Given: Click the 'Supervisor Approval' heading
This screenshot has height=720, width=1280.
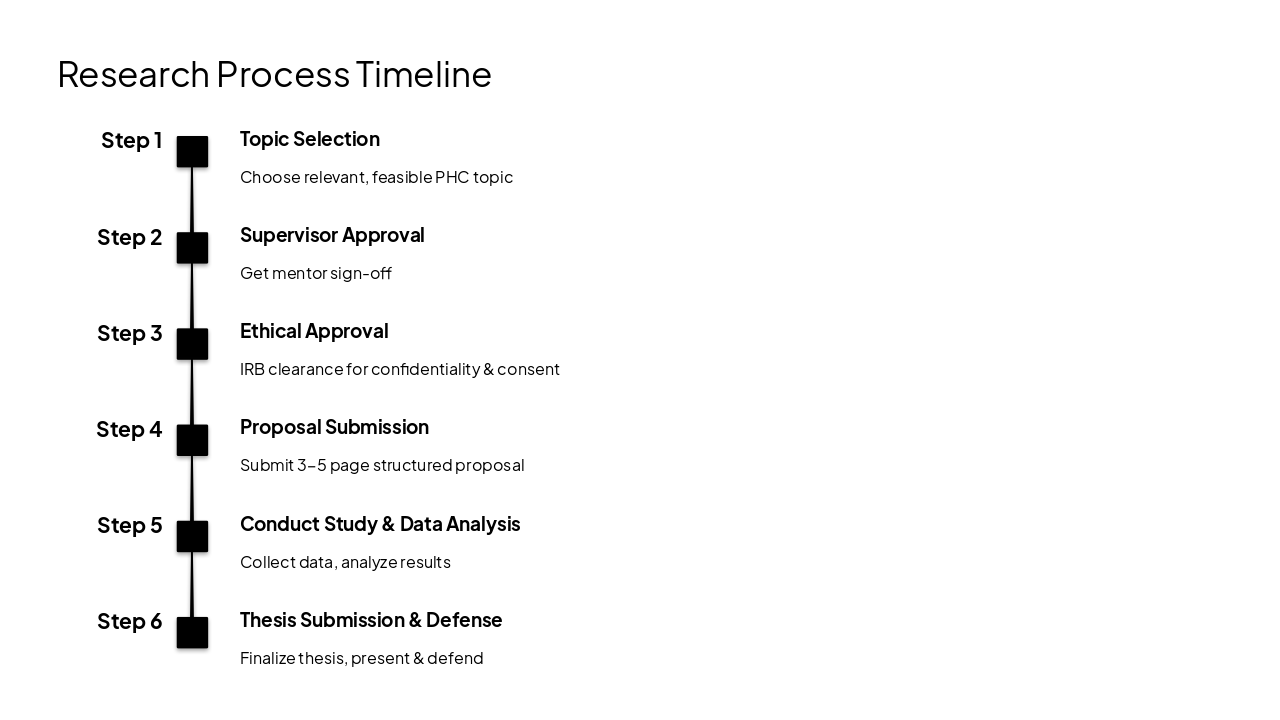Looking at the screenshot, I should click(x=332, y=235).
